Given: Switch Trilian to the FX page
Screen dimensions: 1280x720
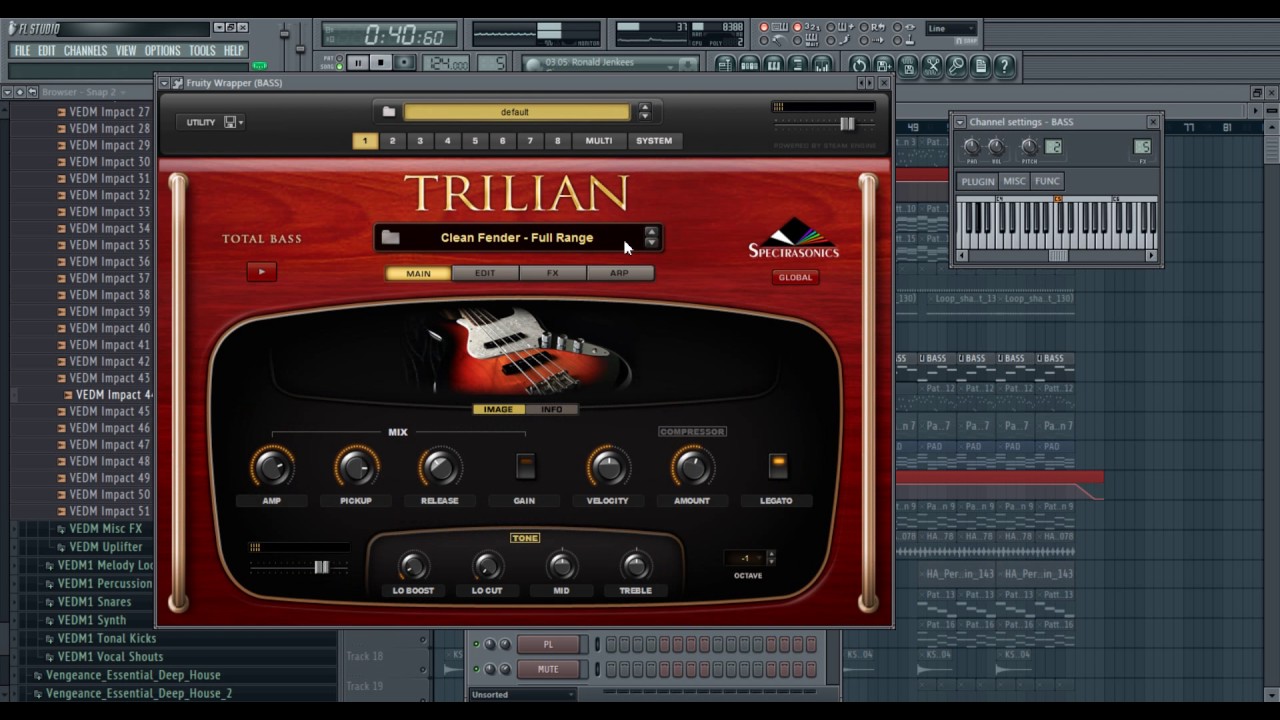Looking at the screenshot, I should (x=552, y=273).
